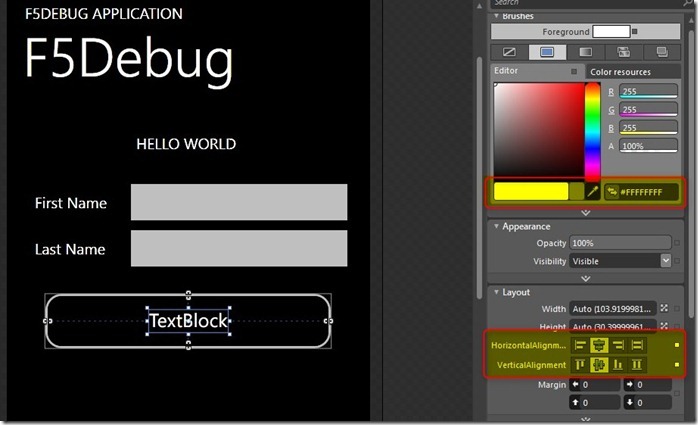This screenshot has height=425, width=698.
Task: Click the yellow current color preview swatch
Action: (x=531, y=191)
